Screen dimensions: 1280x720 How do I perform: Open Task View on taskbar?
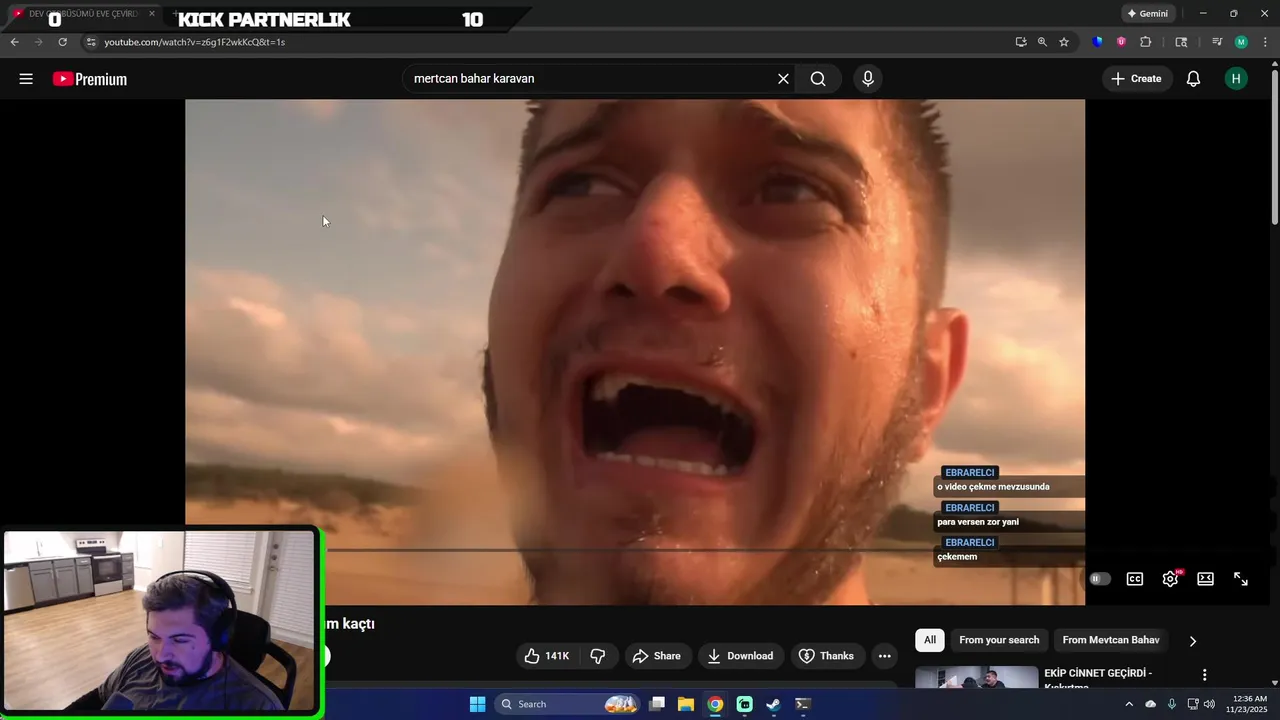(x=657, y=704)
